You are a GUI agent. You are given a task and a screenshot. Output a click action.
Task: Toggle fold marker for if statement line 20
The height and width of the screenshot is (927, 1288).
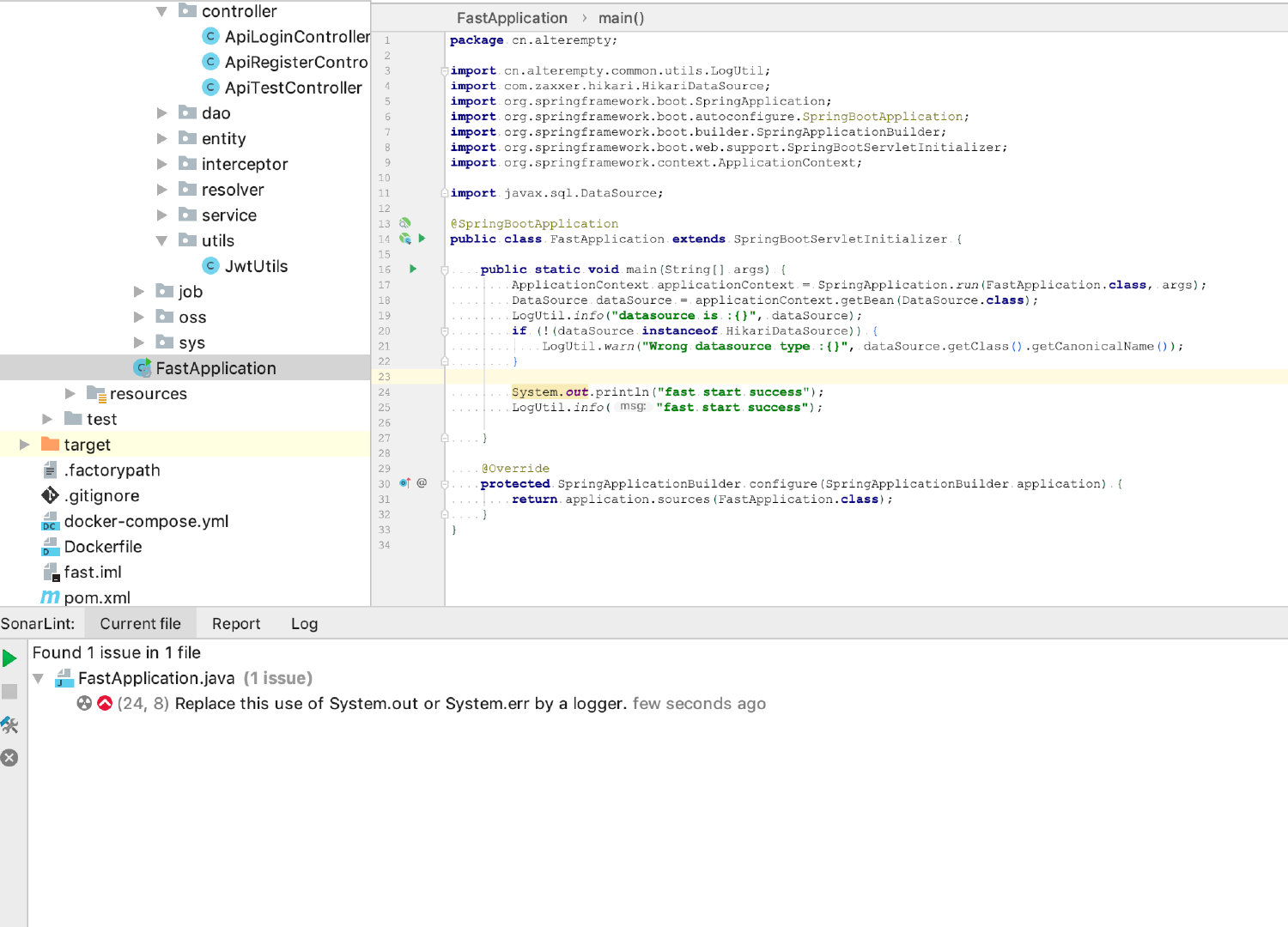pyautogui.click(x=445, y=331)
